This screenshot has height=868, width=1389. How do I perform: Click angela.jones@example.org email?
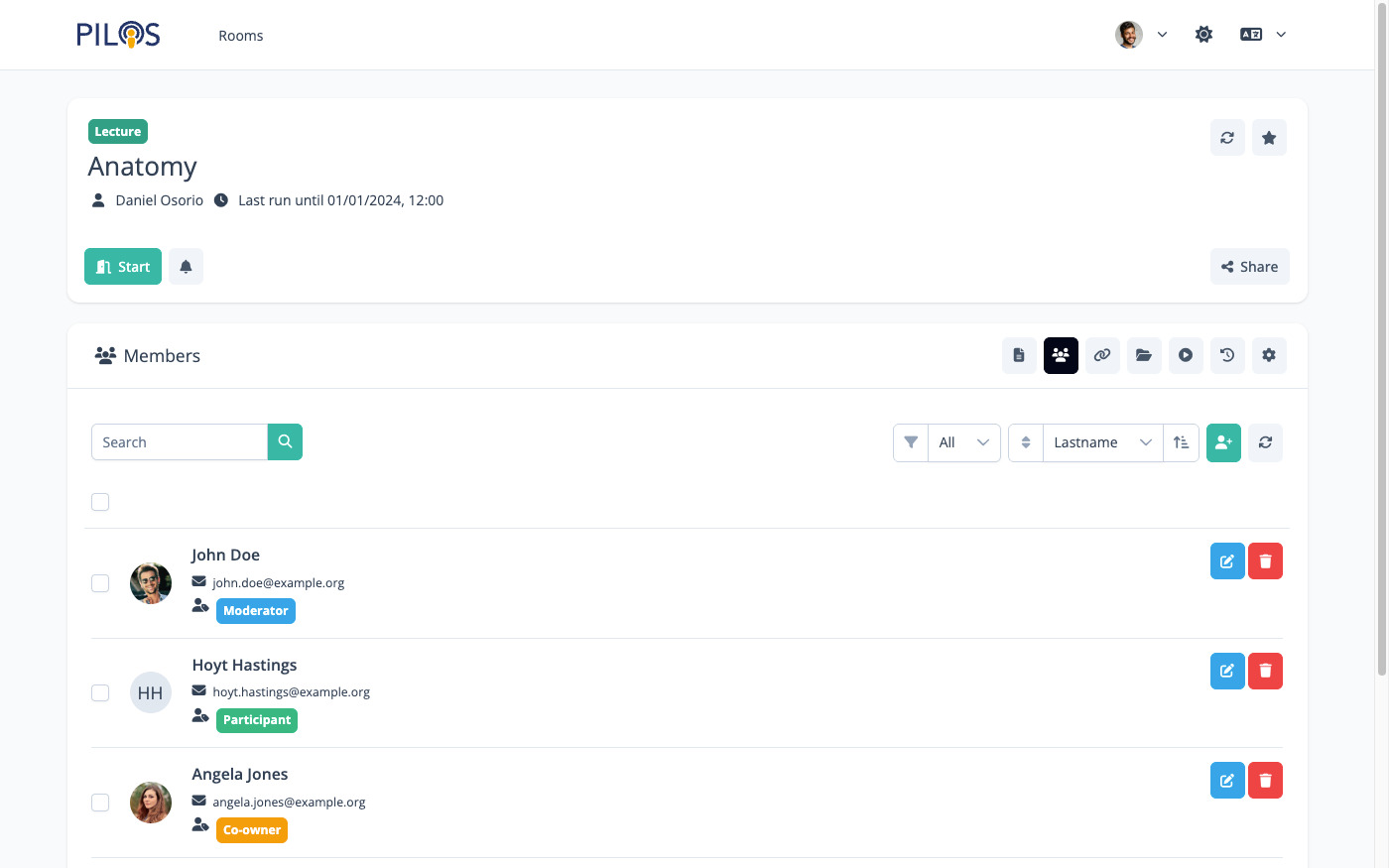point(289,803)
